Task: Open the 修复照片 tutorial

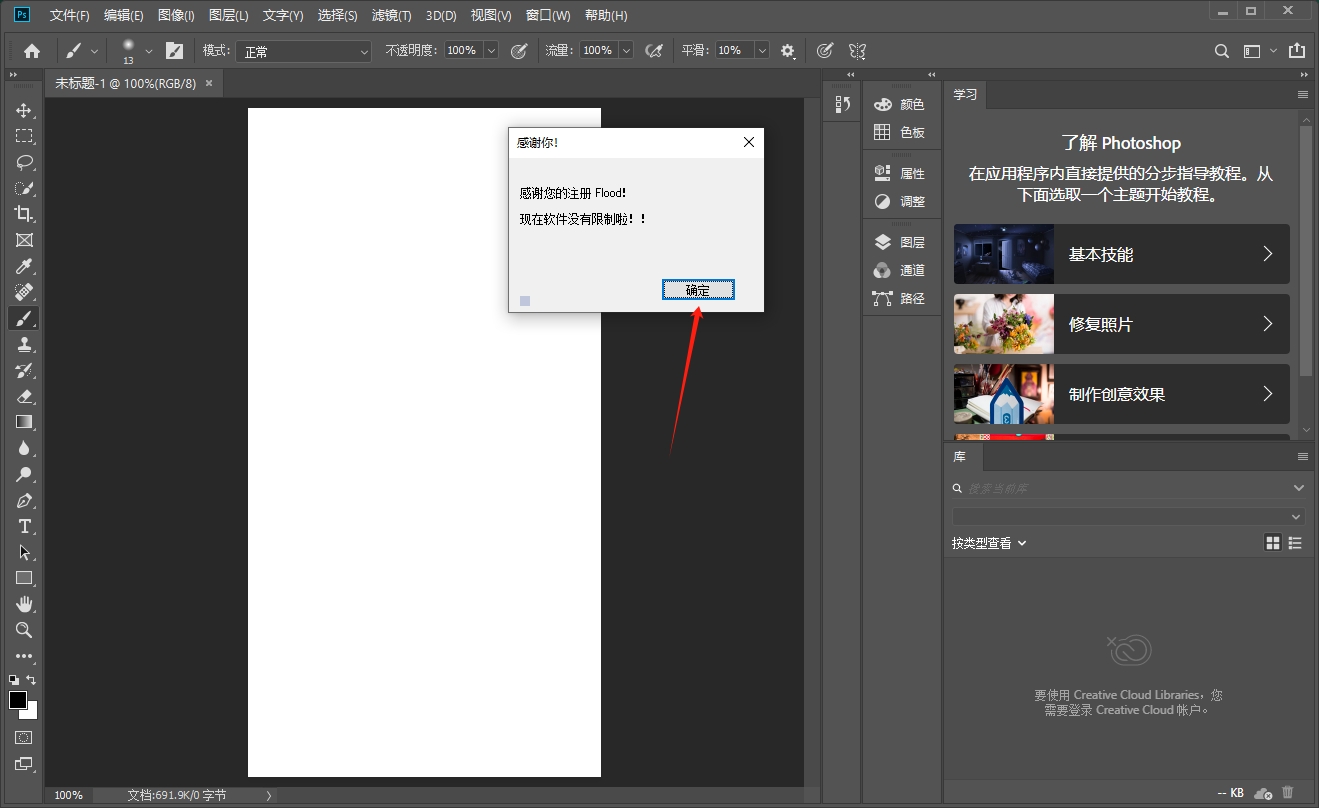Action: click(x=1121, y=324)
